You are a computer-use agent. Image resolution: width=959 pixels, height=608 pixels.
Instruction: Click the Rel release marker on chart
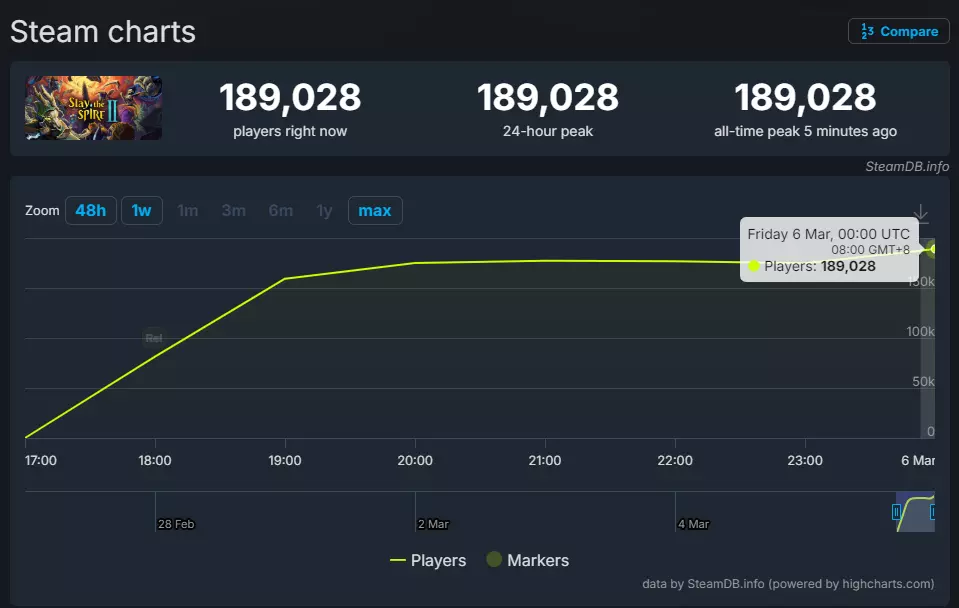(x=154, y=338)
